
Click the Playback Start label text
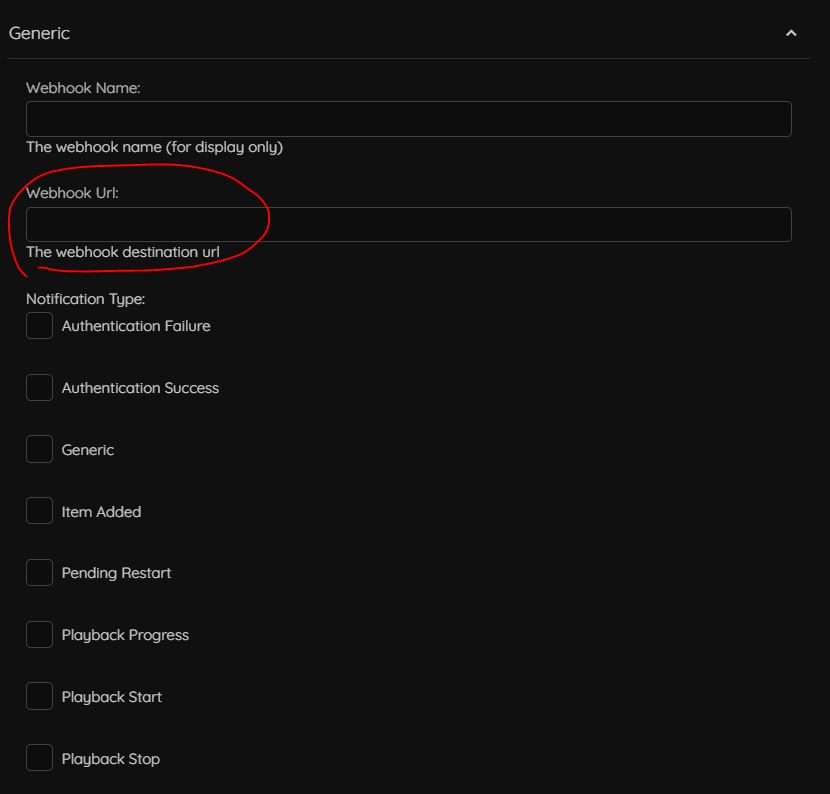(112, 696)
